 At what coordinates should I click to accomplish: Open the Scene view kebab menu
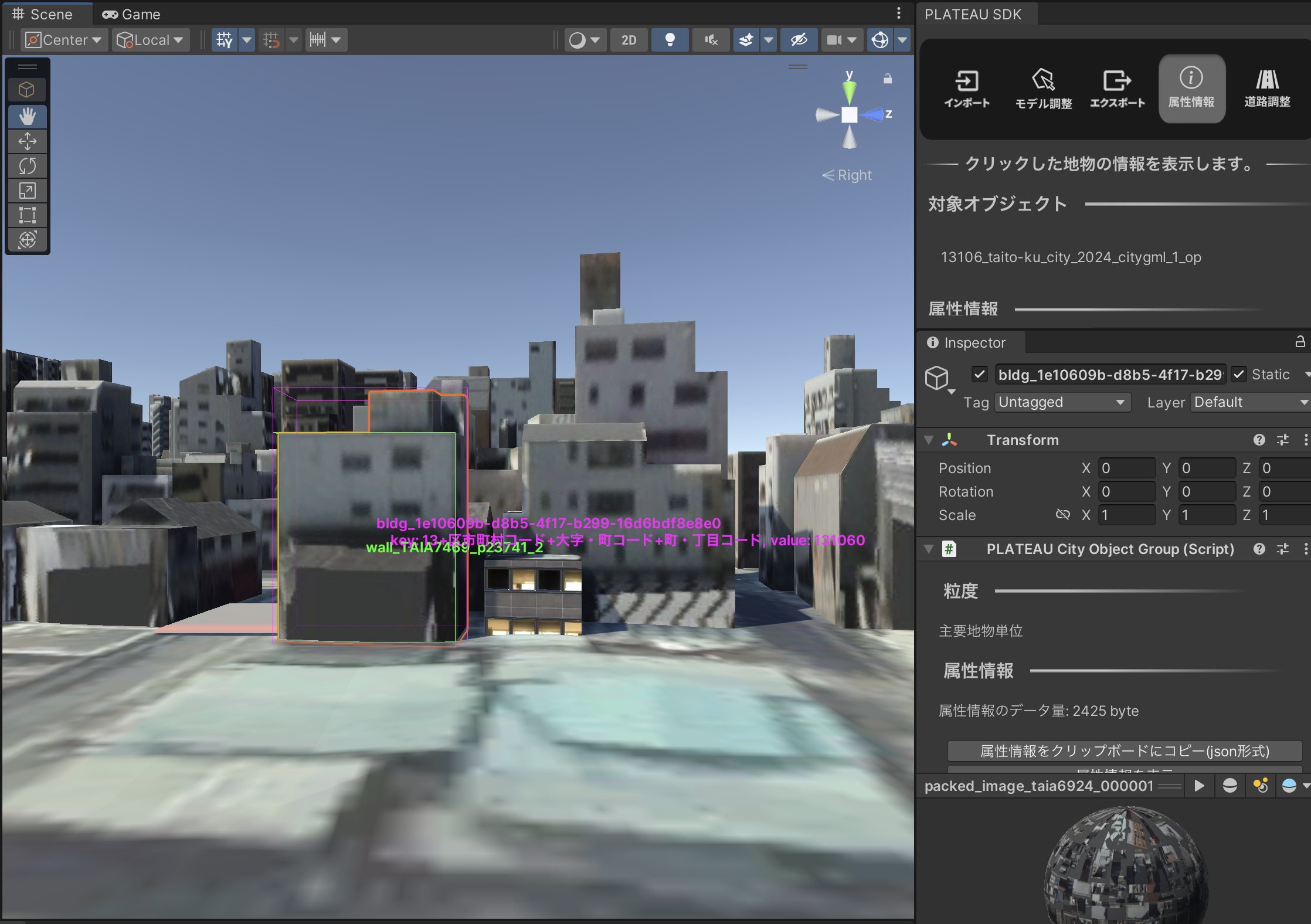(898, 13)
